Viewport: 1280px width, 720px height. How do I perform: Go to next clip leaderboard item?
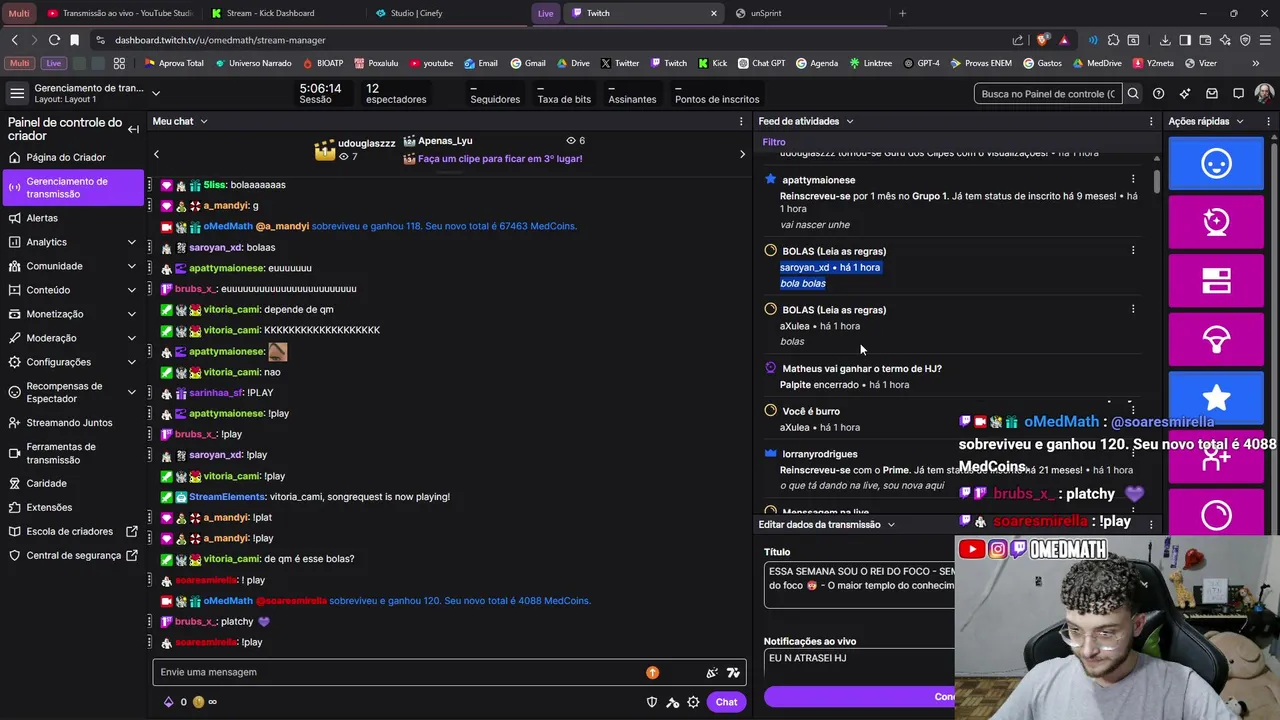pyautogui.click(x=742, y=154)
